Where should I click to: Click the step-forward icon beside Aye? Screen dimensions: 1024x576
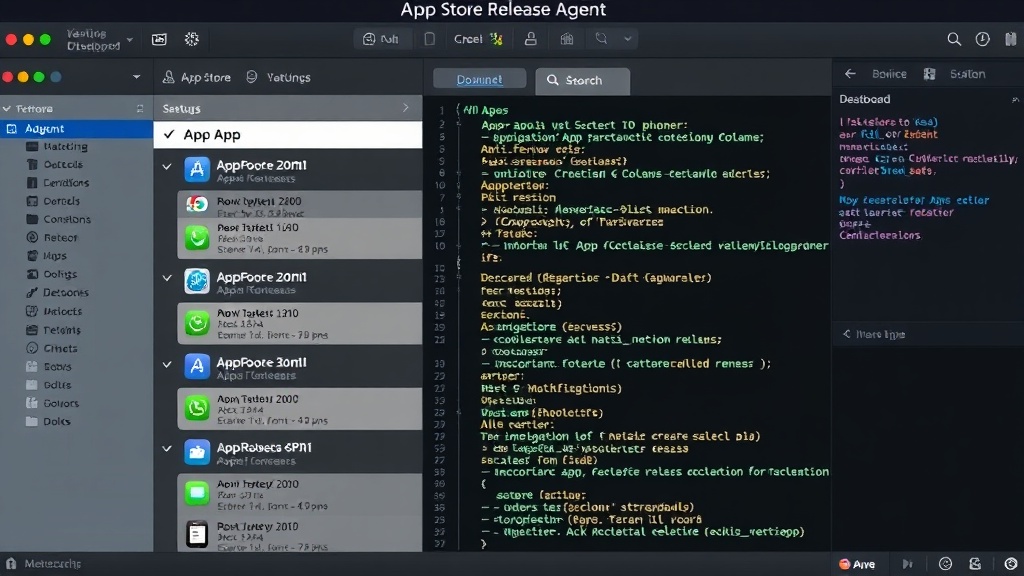pyautogui.click(x=908, y=564)
